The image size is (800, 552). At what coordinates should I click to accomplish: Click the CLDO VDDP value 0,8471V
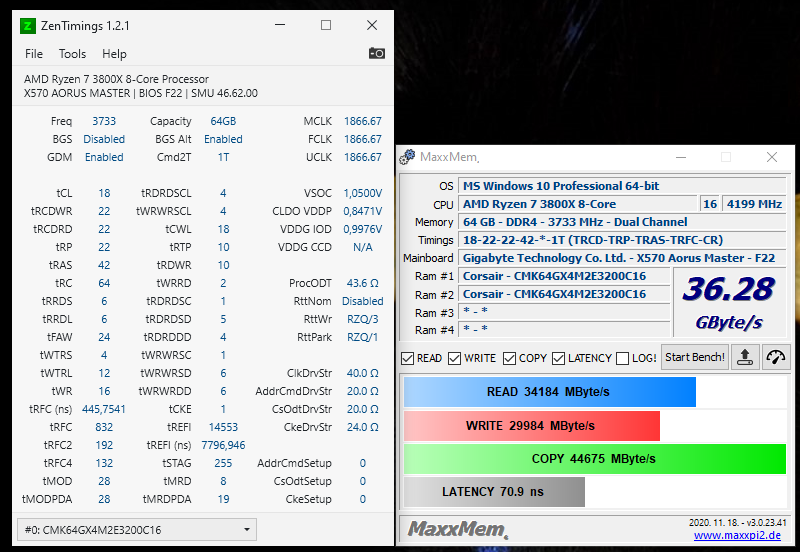pos(363,211)
